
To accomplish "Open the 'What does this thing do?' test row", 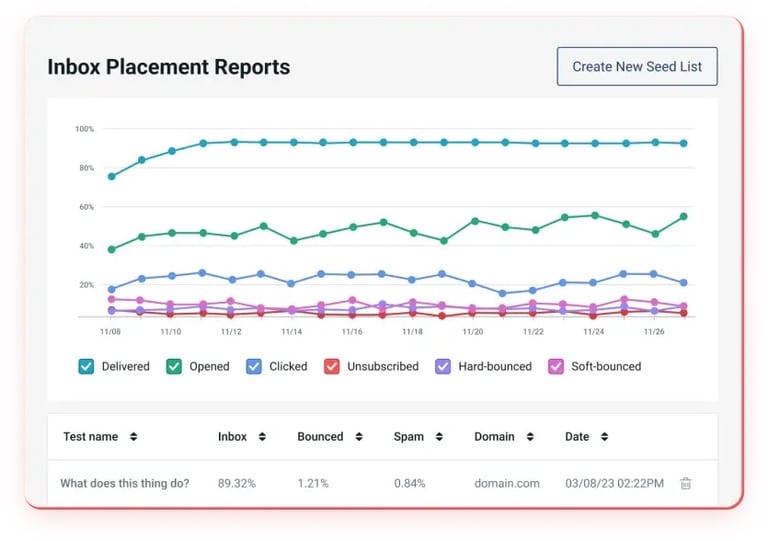I will pos(382,483).
